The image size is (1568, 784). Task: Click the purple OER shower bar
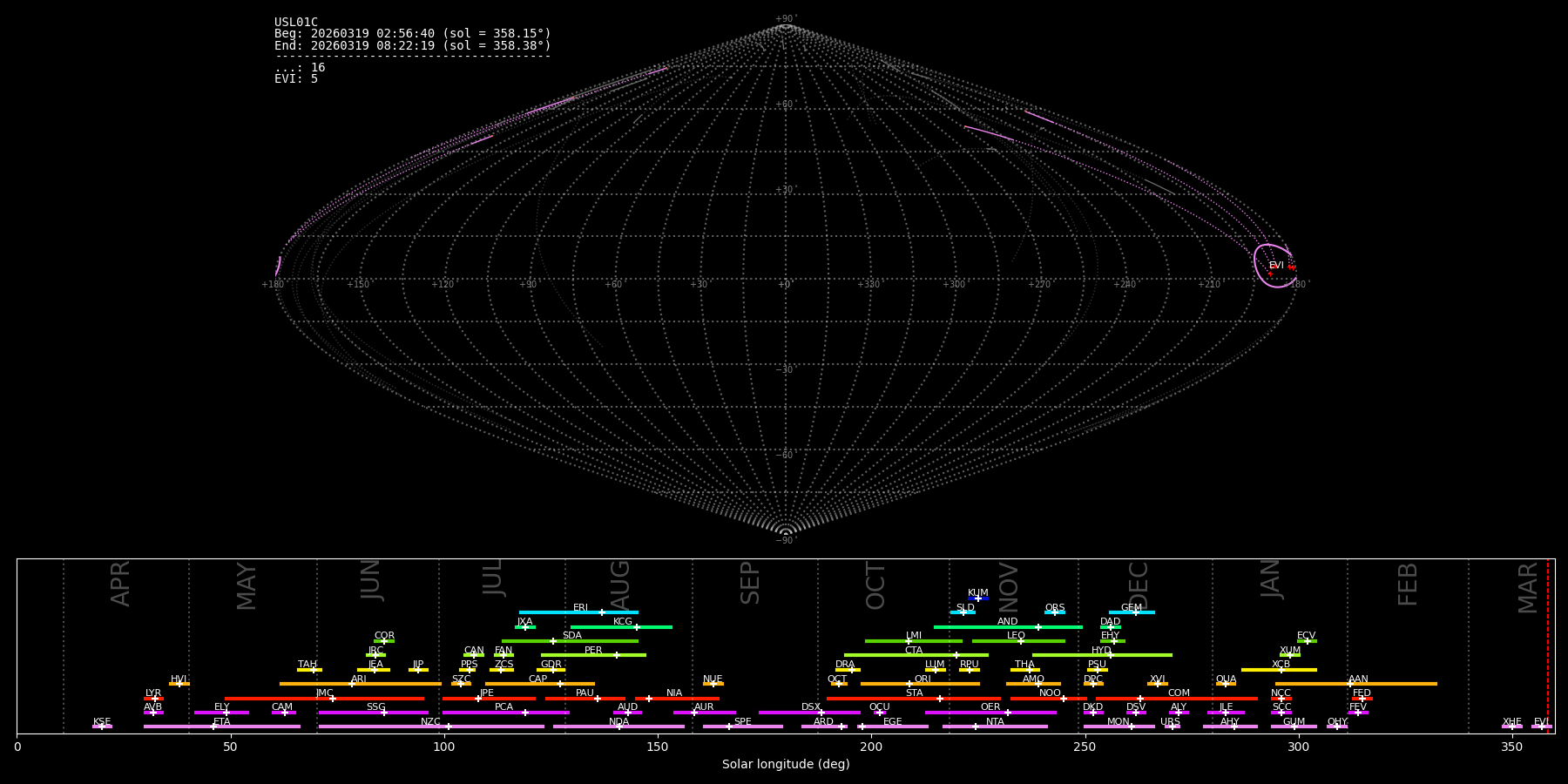[x=990, y=713]
